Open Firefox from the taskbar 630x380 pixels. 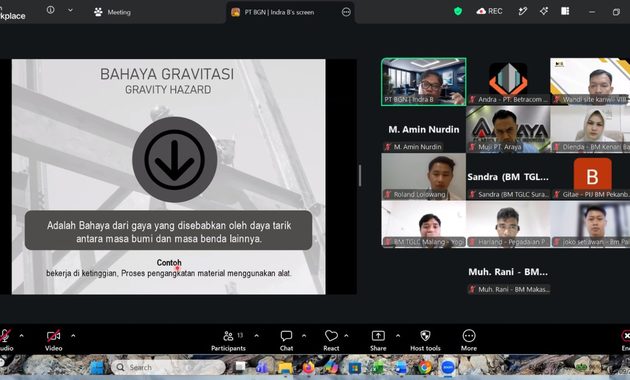308,367
